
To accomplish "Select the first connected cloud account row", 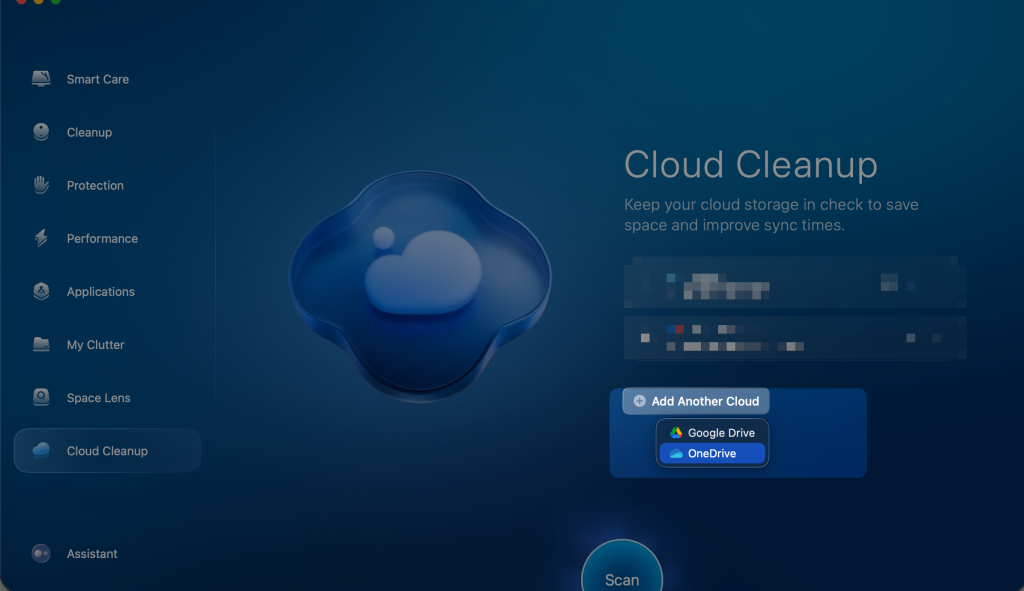I will click(795, 283).
